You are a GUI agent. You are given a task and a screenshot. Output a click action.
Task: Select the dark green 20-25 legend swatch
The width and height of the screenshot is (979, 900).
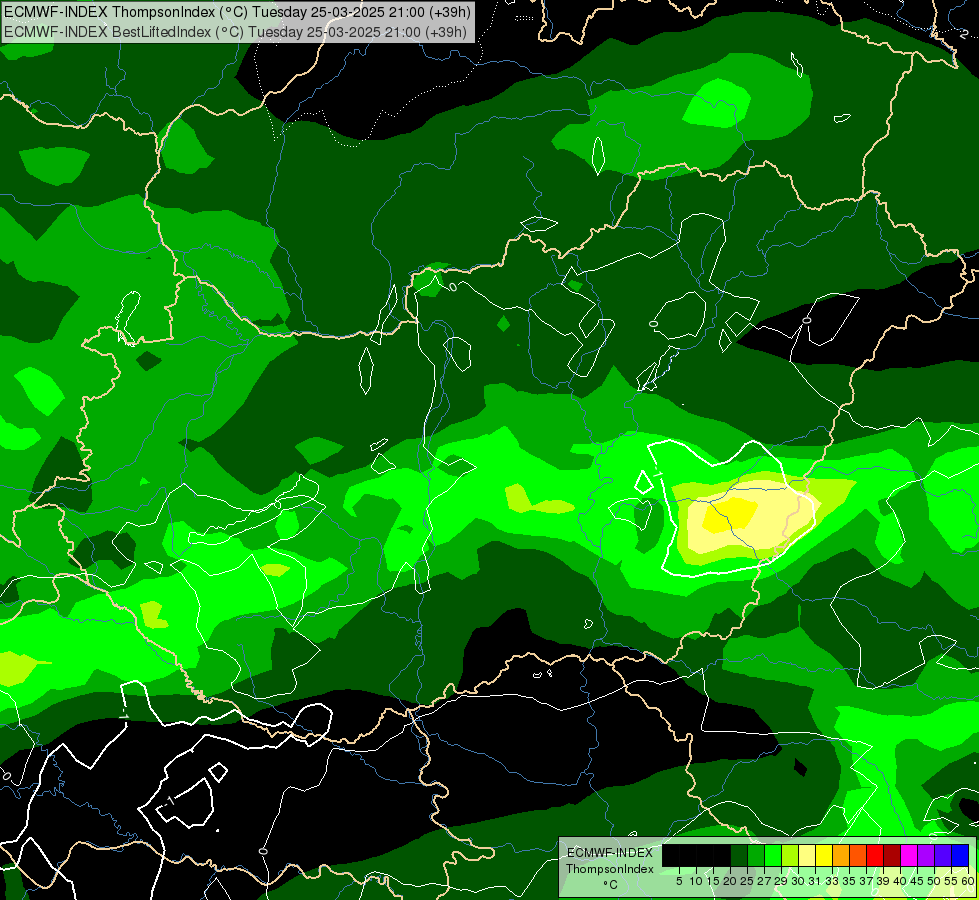pyautogui.click(x=739, y=855)
